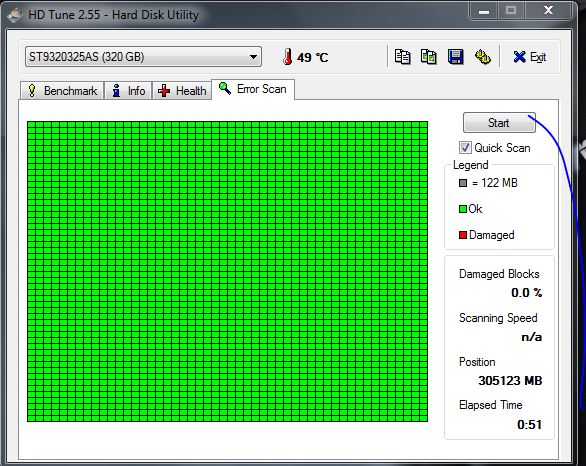Click the red thermometer temperature icon

(287, 57)
